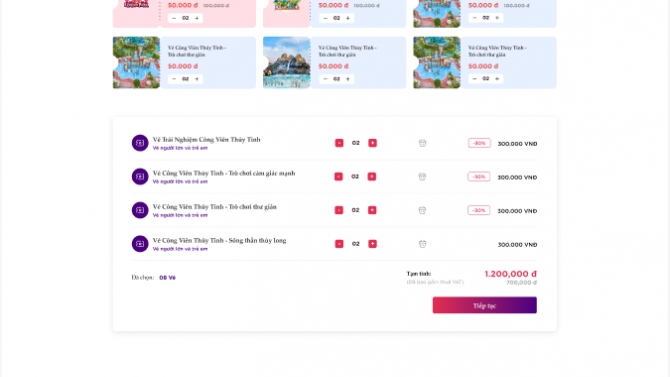Click minus on left second-row Trò chơi thư giãn card
The height and width of the screenshot is (377, 670).
[x=174, y=79]
